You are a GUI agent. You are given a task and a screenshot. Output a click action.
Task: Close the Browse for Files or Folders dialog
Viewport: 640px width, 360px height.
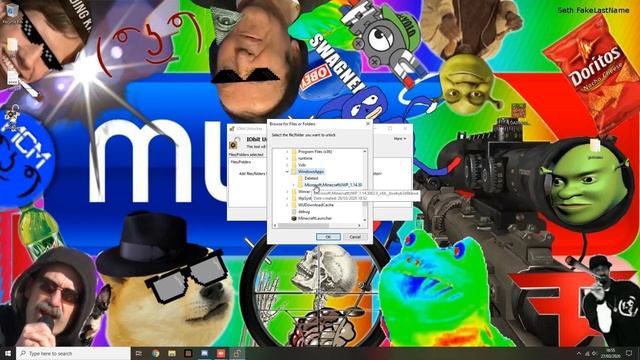point(368,124)
